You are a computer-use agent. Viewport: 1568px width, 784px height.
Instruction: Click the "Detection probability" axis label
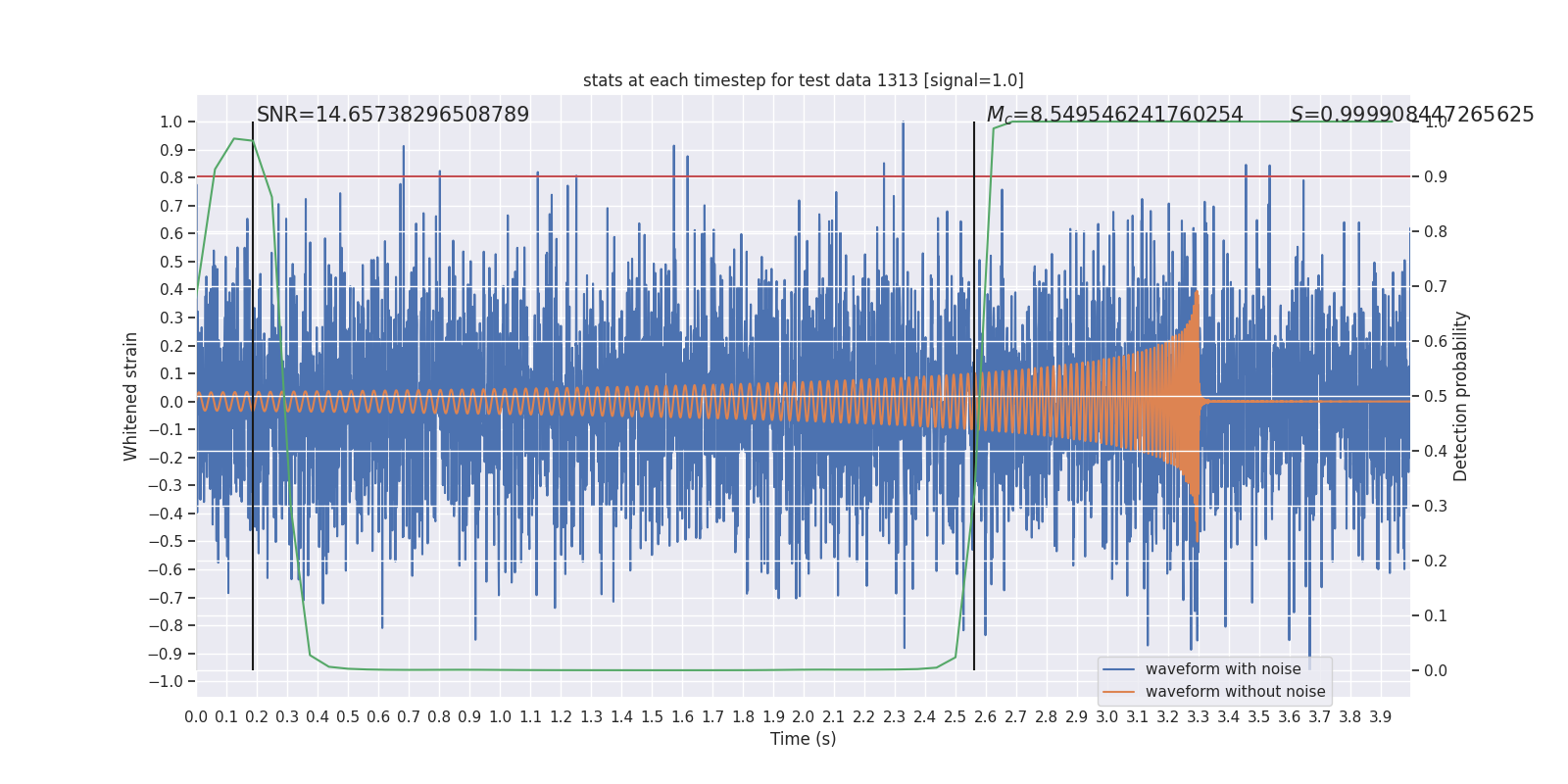point(1461,396)
